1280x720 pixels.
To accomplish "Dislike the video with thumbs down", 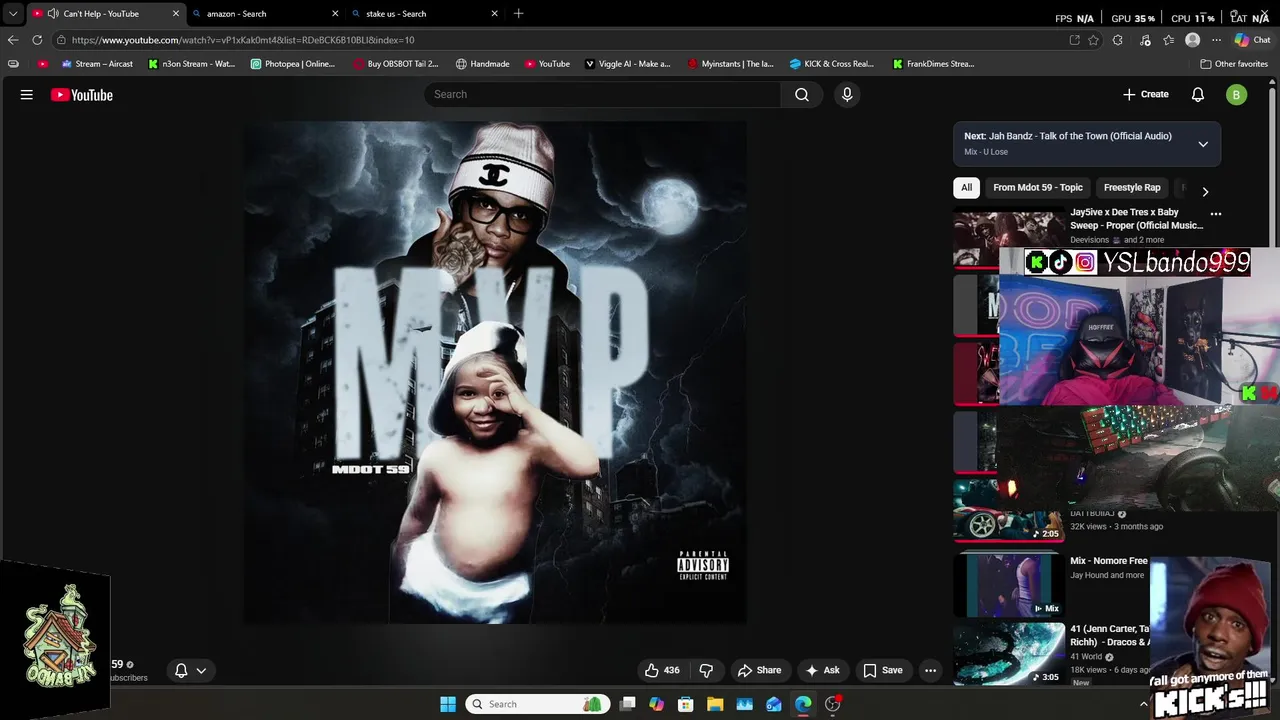I will [706, 670].
